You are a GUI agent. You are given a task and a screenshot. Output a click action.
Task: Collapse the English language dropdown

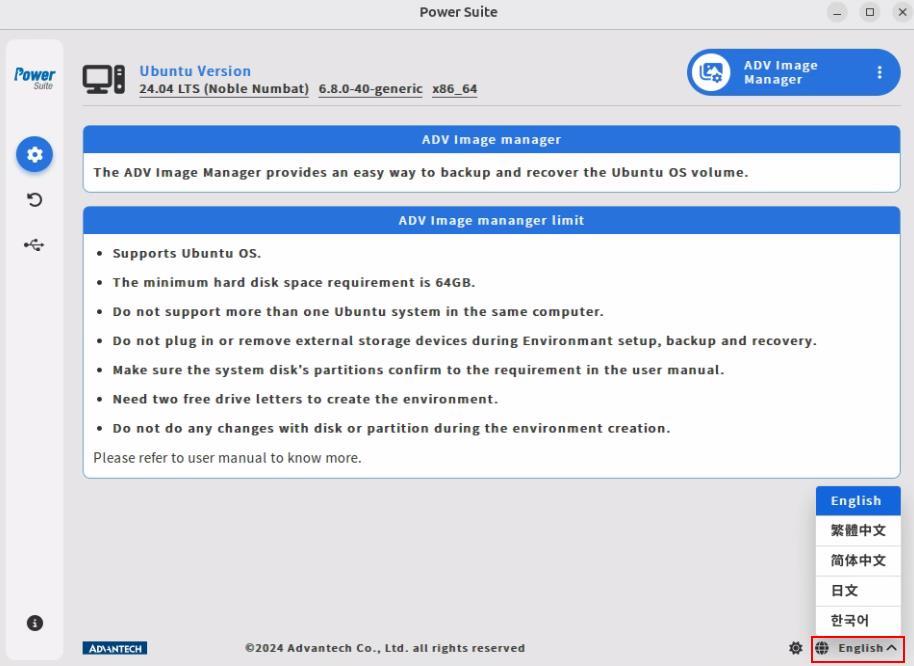pos(857,648)
